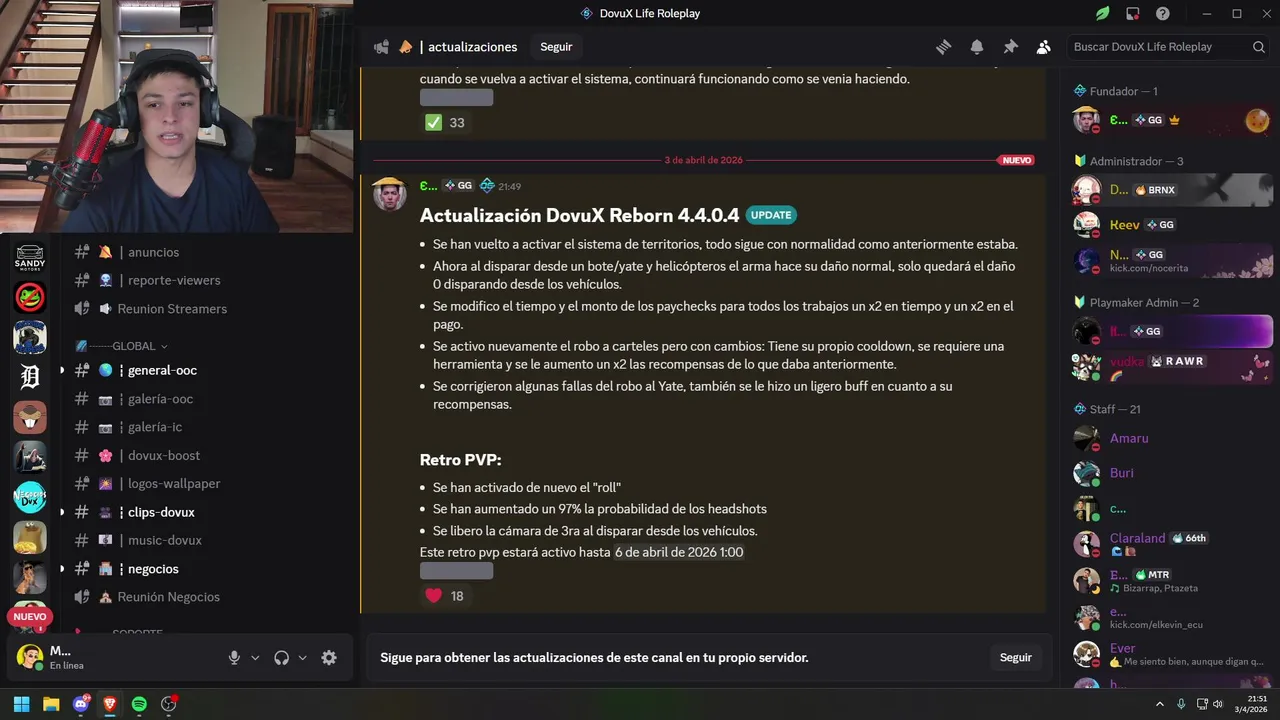This screenshot has width=1280, height=720.
Task: Open staff member Buri
Action: [x=1172, y=473]
